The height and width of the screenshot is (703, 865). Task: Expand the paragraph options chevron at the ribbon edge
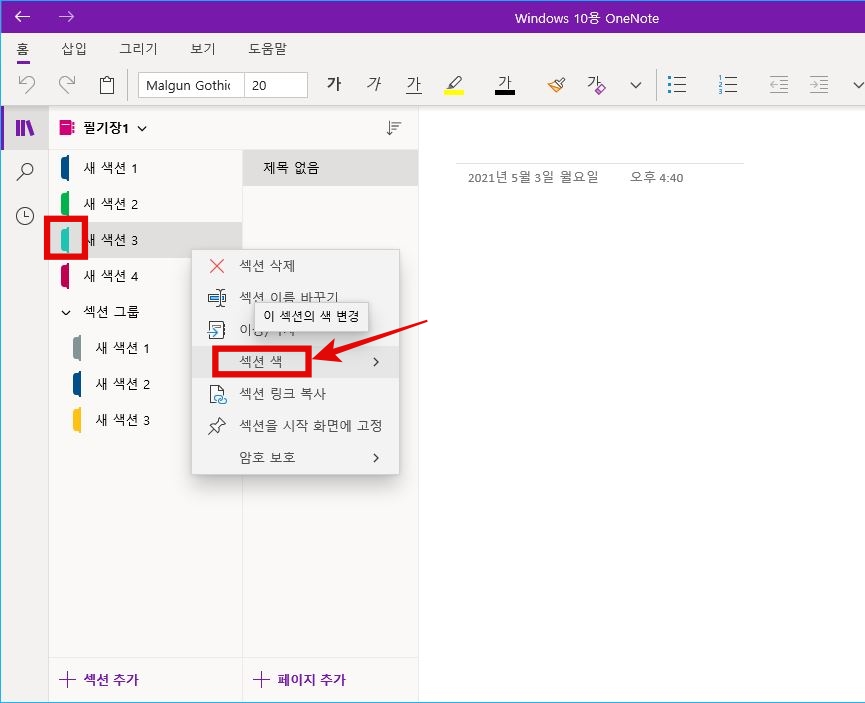click(858, 85)
